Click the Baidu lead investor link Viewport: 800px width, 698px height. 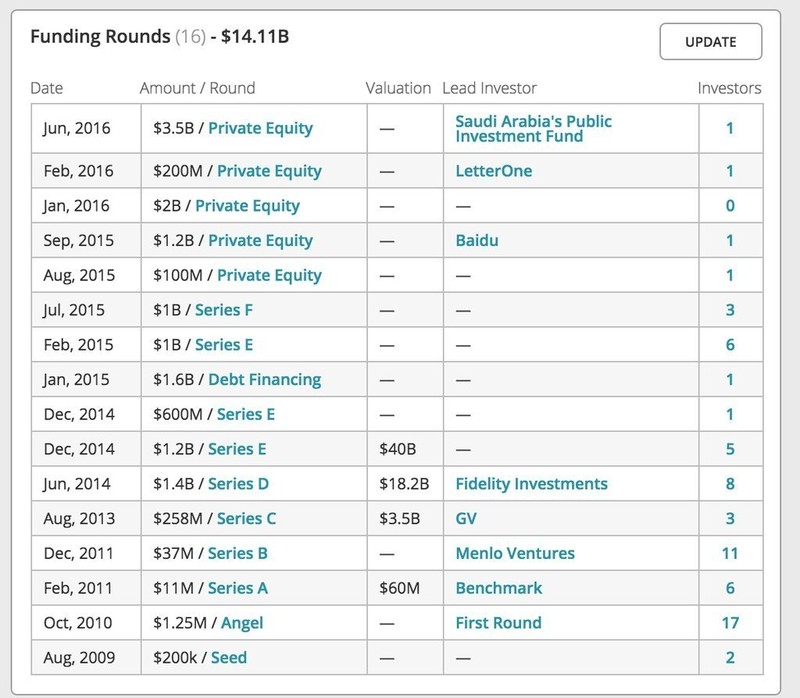478,240
